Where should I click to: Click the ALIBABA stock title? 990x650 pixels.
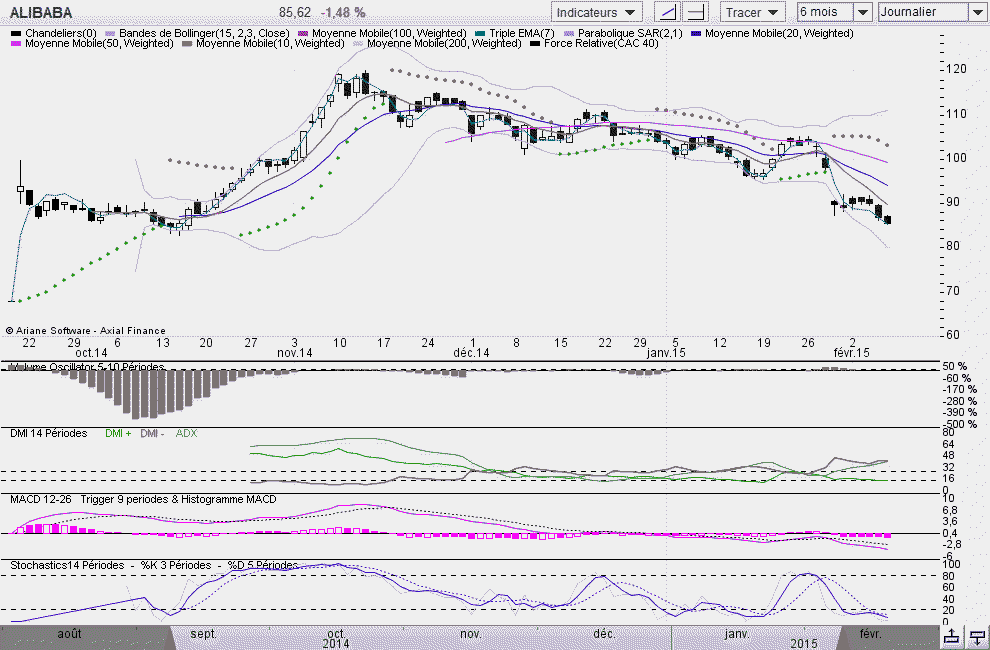pyautogui.click(x=40, y=12)
